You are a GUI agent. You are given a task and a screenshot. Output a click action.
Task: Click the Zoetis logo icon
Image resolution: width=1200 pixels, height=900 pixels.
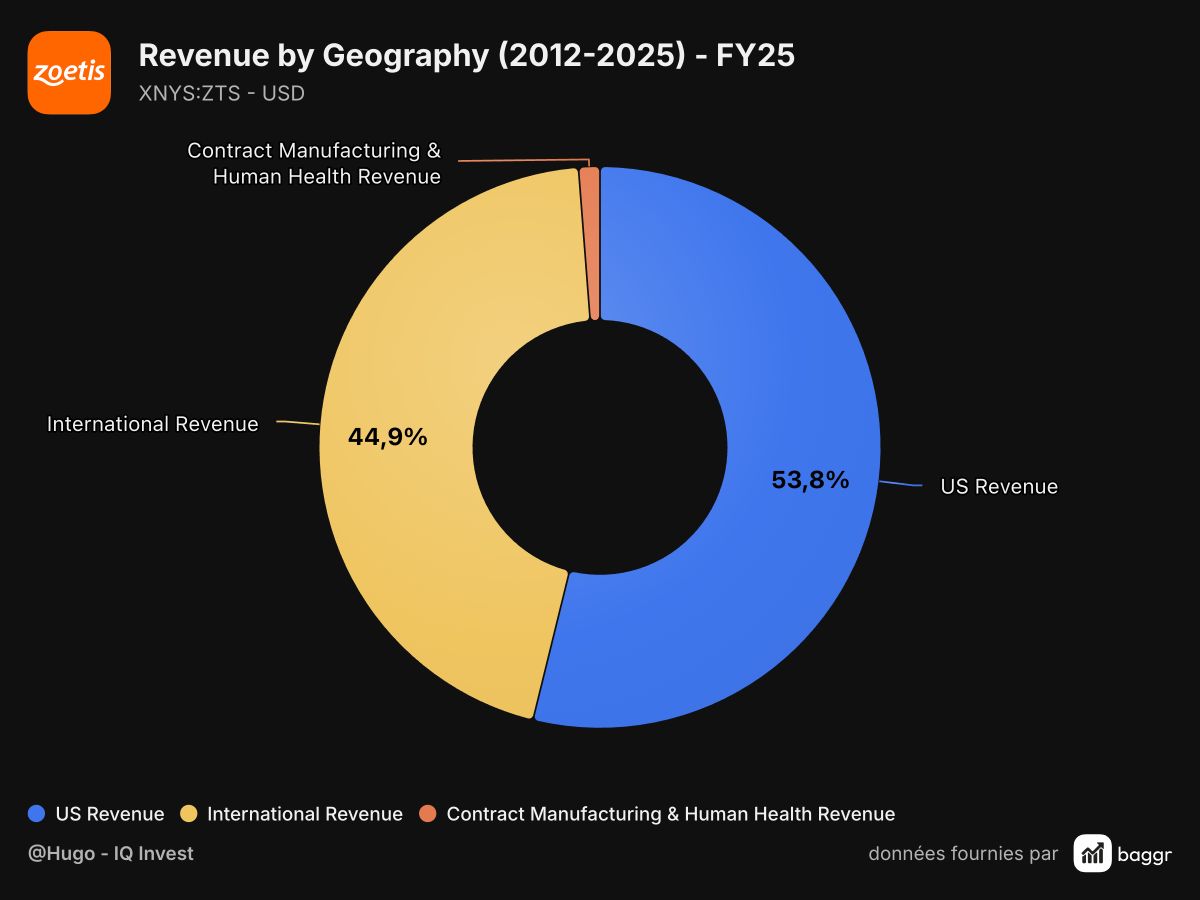(x=69, y=72)
